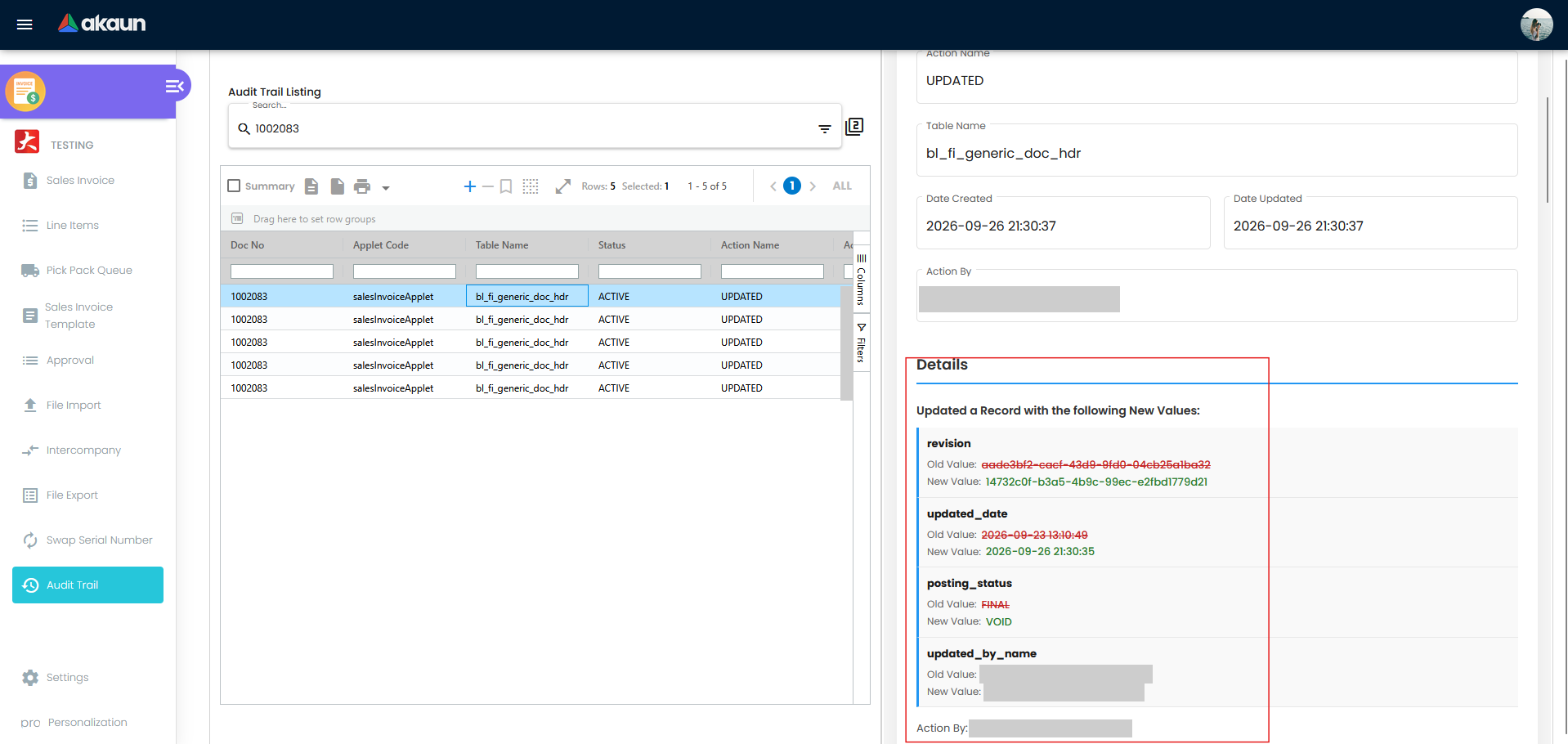This screenshot has height=744, width=1568.
Task: Navigate to Intercompany
Action: [x=83, y=450]
